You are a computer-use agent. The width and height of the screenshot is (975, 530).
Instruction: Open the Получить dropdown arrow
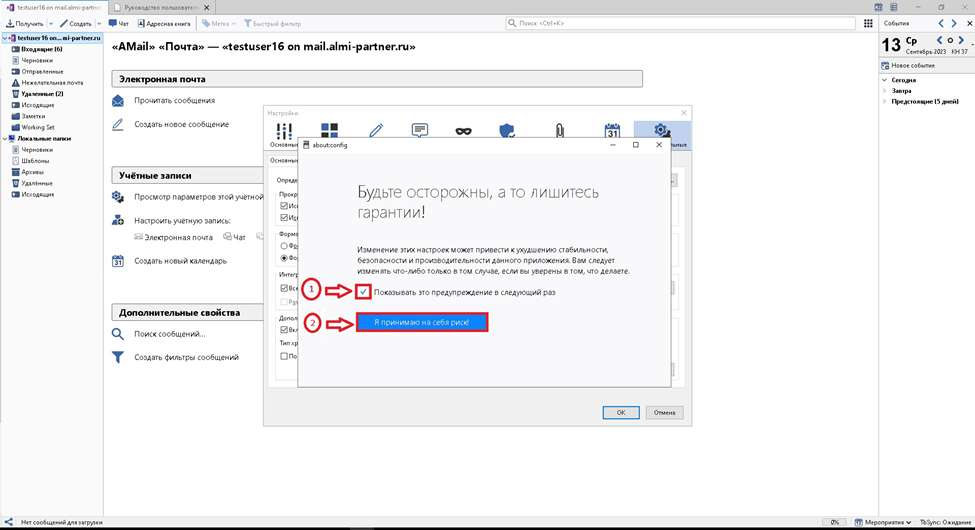[51, 24]
